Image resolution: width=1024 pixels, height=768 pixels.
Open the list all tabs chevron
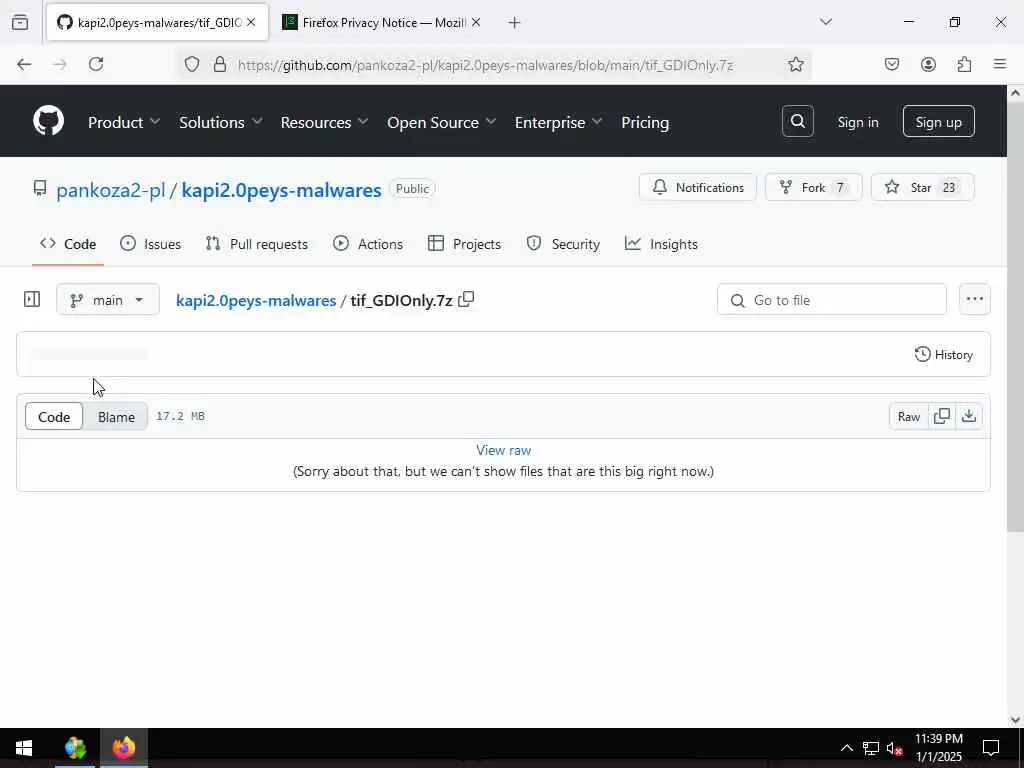point(826,22)
